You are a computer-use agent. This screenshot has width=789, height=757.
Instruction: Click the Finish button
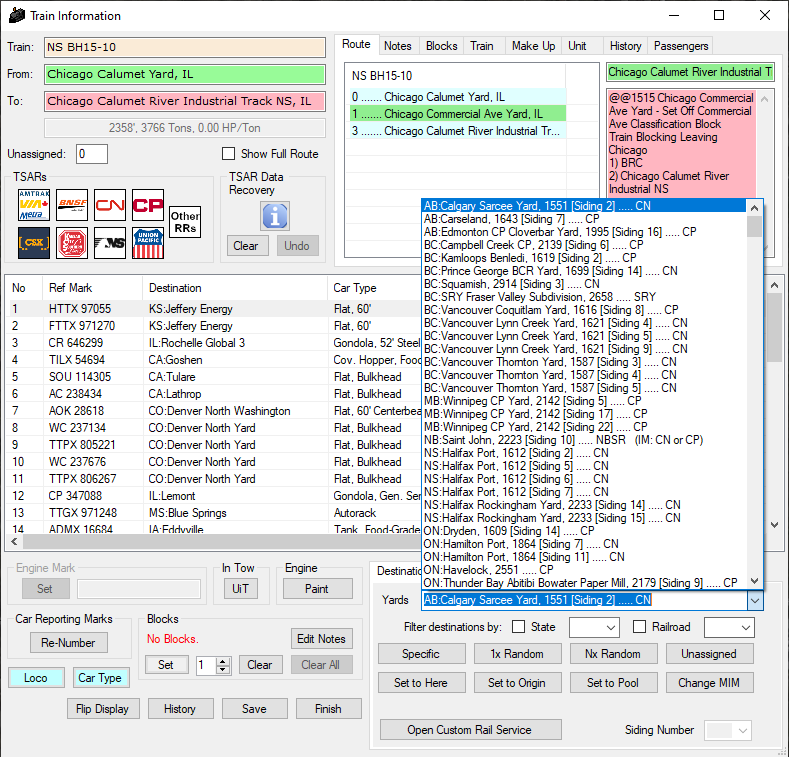coord(329,709)
